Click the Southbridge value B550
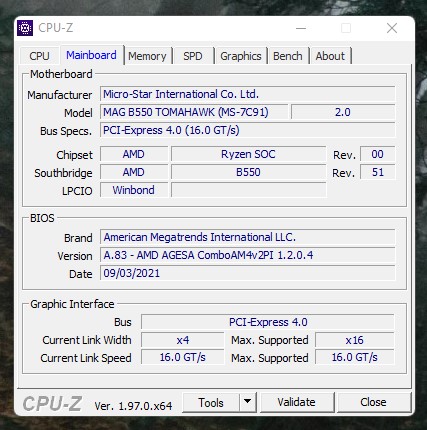427x430 pixels. point(248,172)
